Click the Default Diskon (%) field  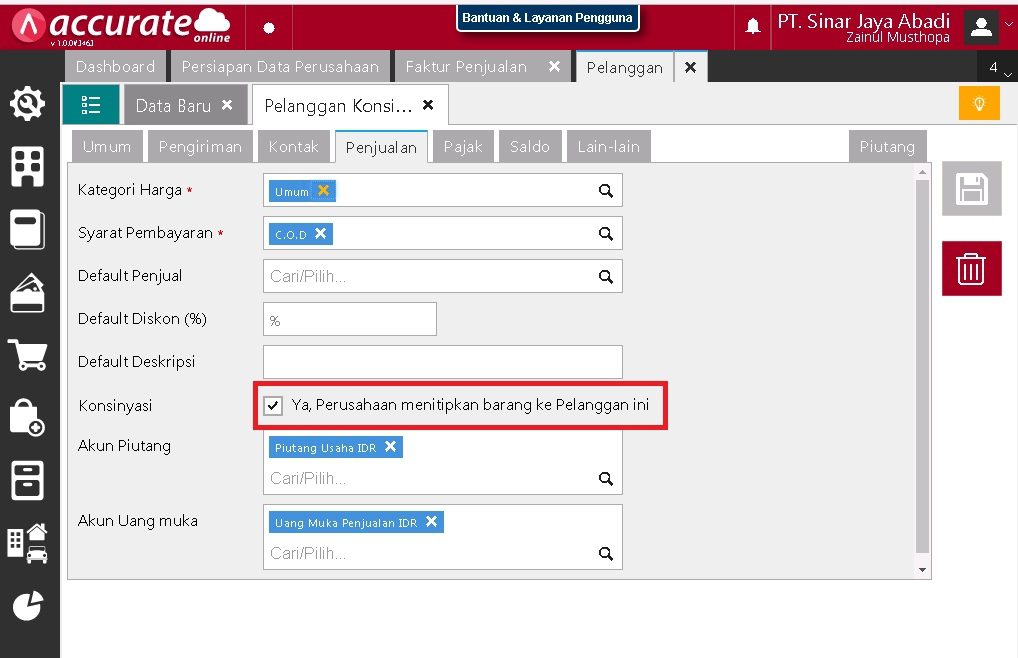(x=350, y=319)
